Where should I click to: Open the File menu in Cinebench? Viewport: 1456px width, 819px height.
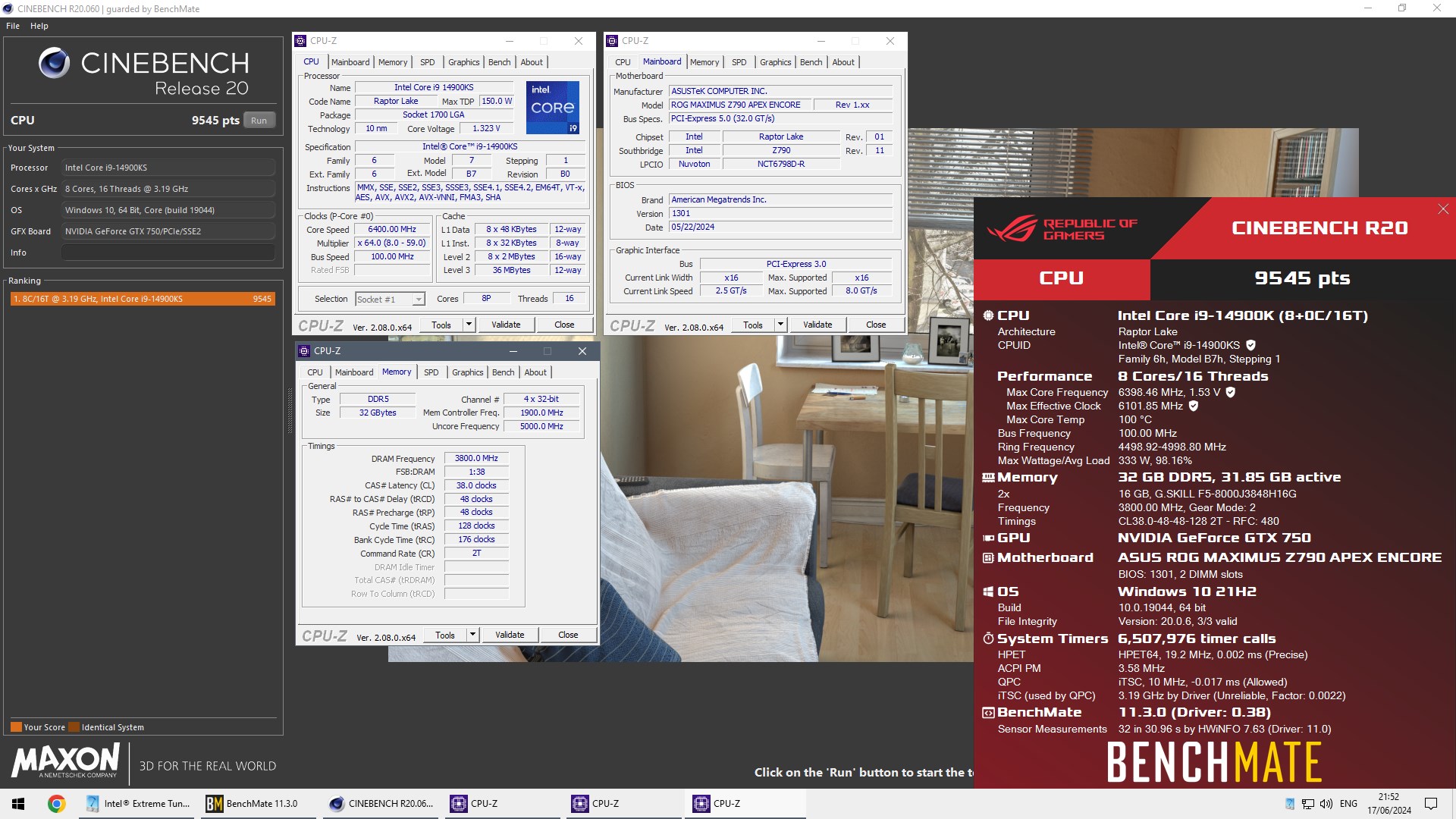click(x=13, y=26)
